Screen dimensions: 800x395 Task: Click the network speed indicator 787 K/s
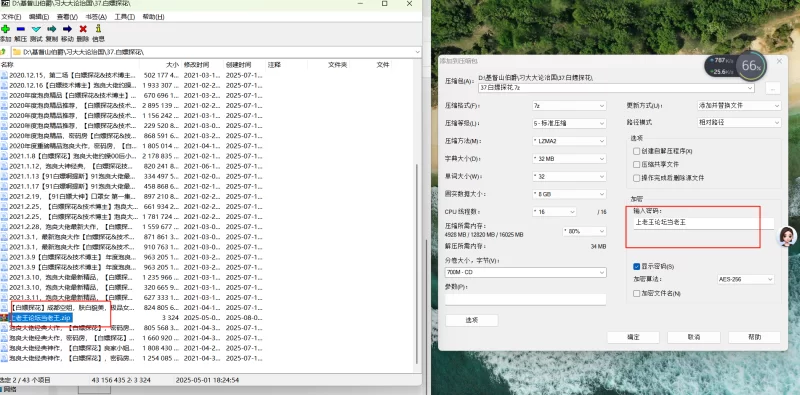[x=722, y=61]
